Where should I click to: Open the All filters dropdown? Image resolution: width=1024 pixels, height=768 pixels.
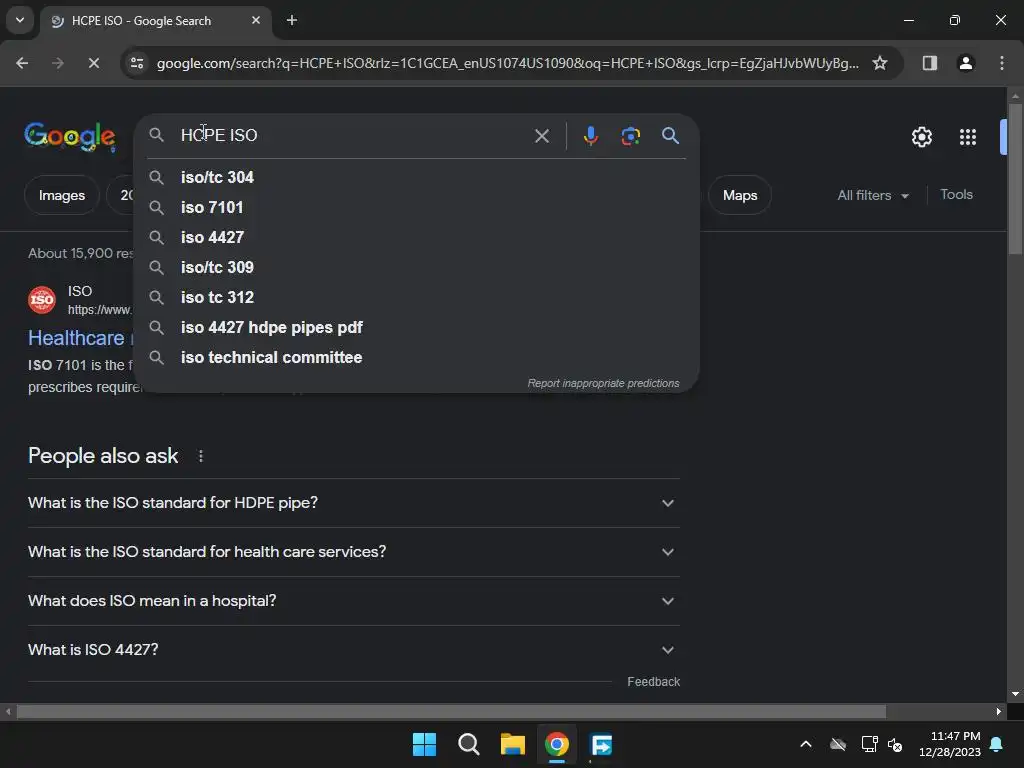873,195
